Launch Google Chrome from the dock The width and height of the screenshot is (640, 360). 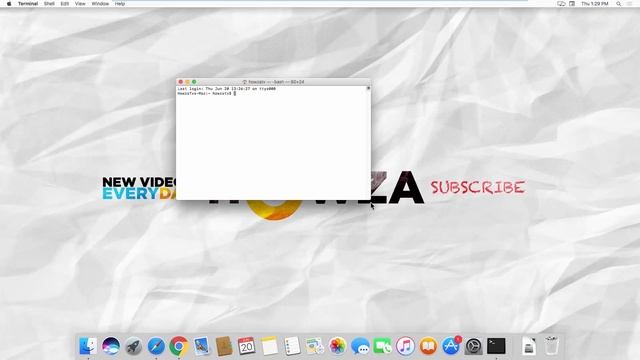(x=179, y=346)
